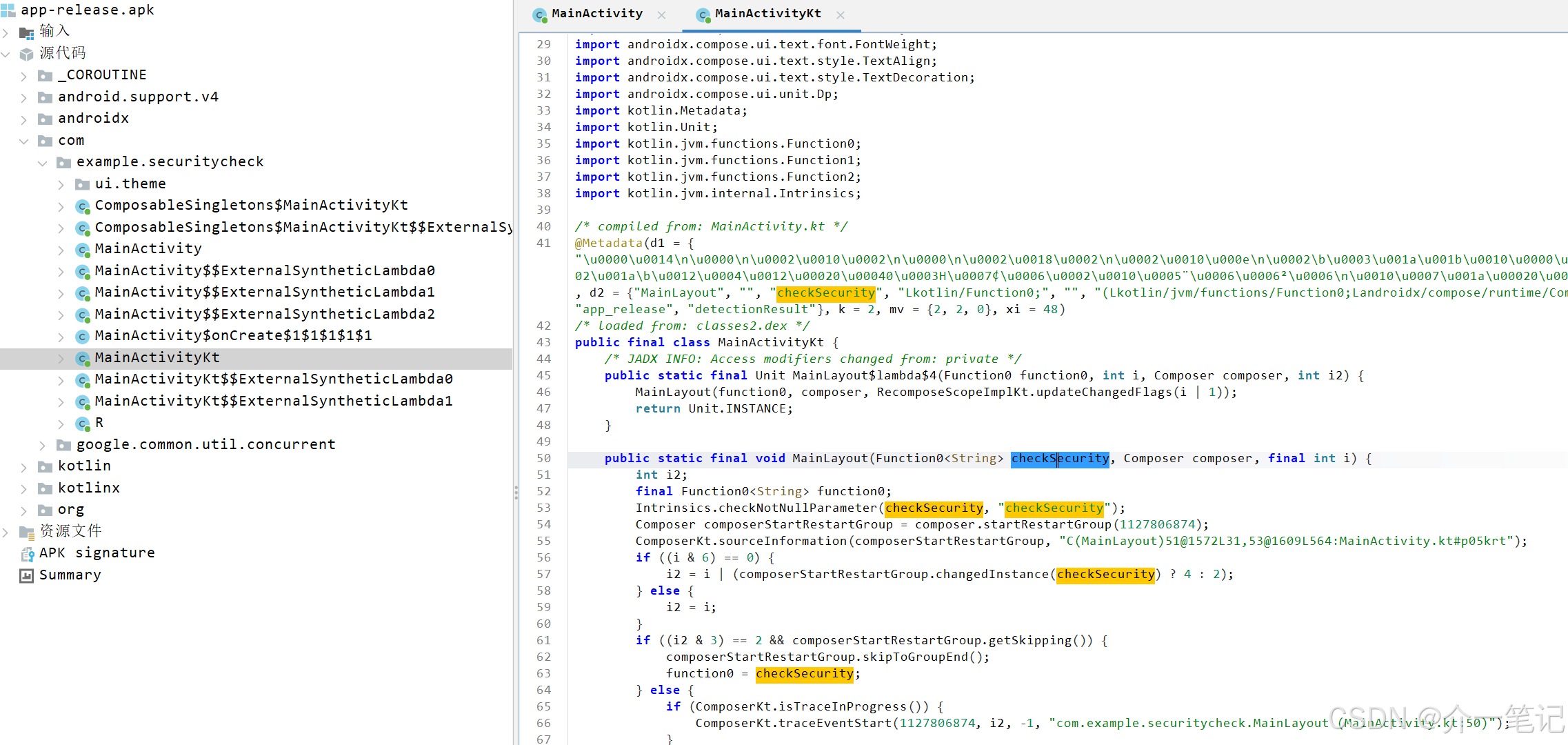
Task: Close the MainActivityKt tab
Action: tap(840, 14)
